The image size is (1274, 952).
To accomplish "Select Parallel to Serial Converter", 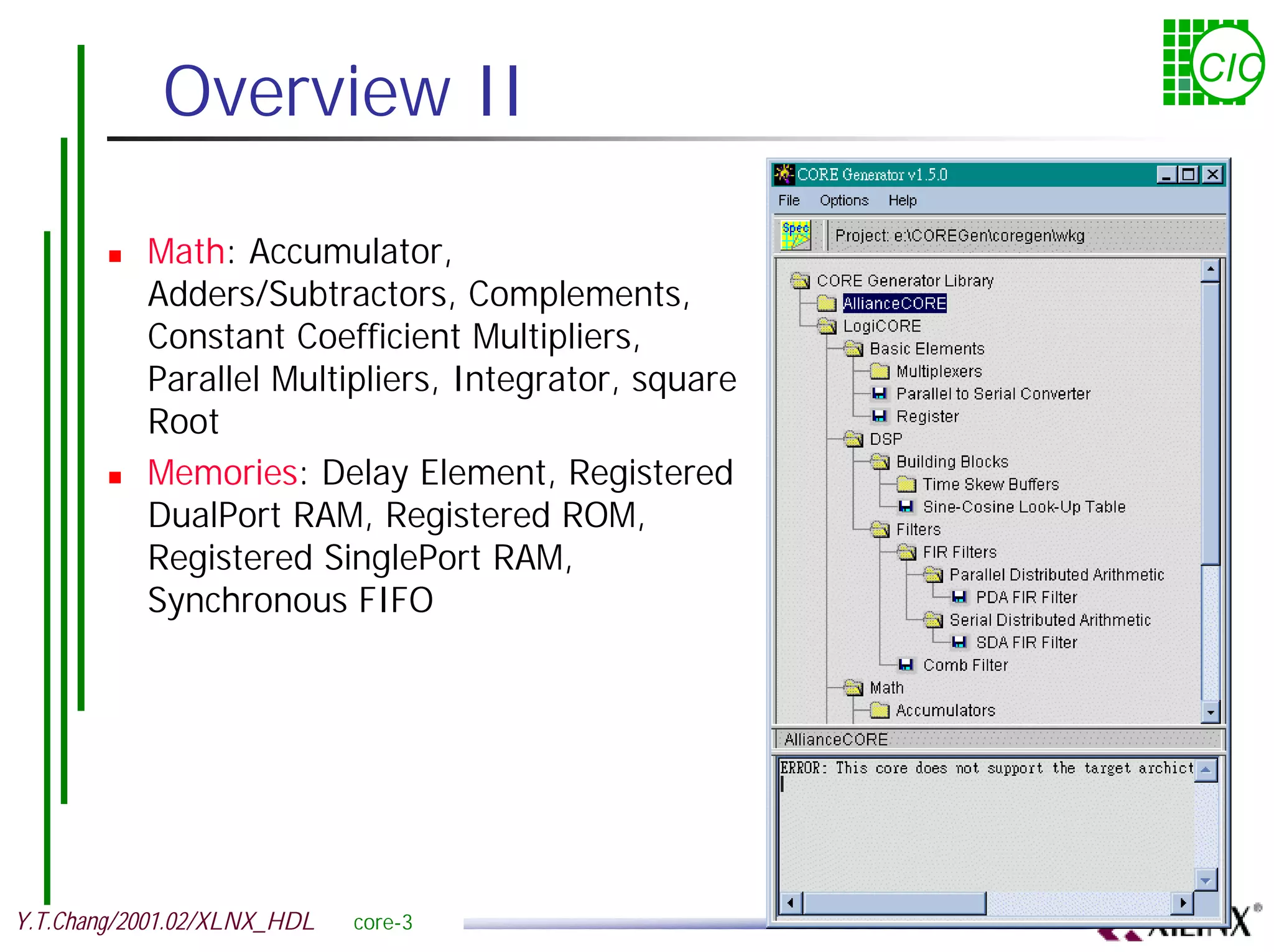I will tap(993, 393).
